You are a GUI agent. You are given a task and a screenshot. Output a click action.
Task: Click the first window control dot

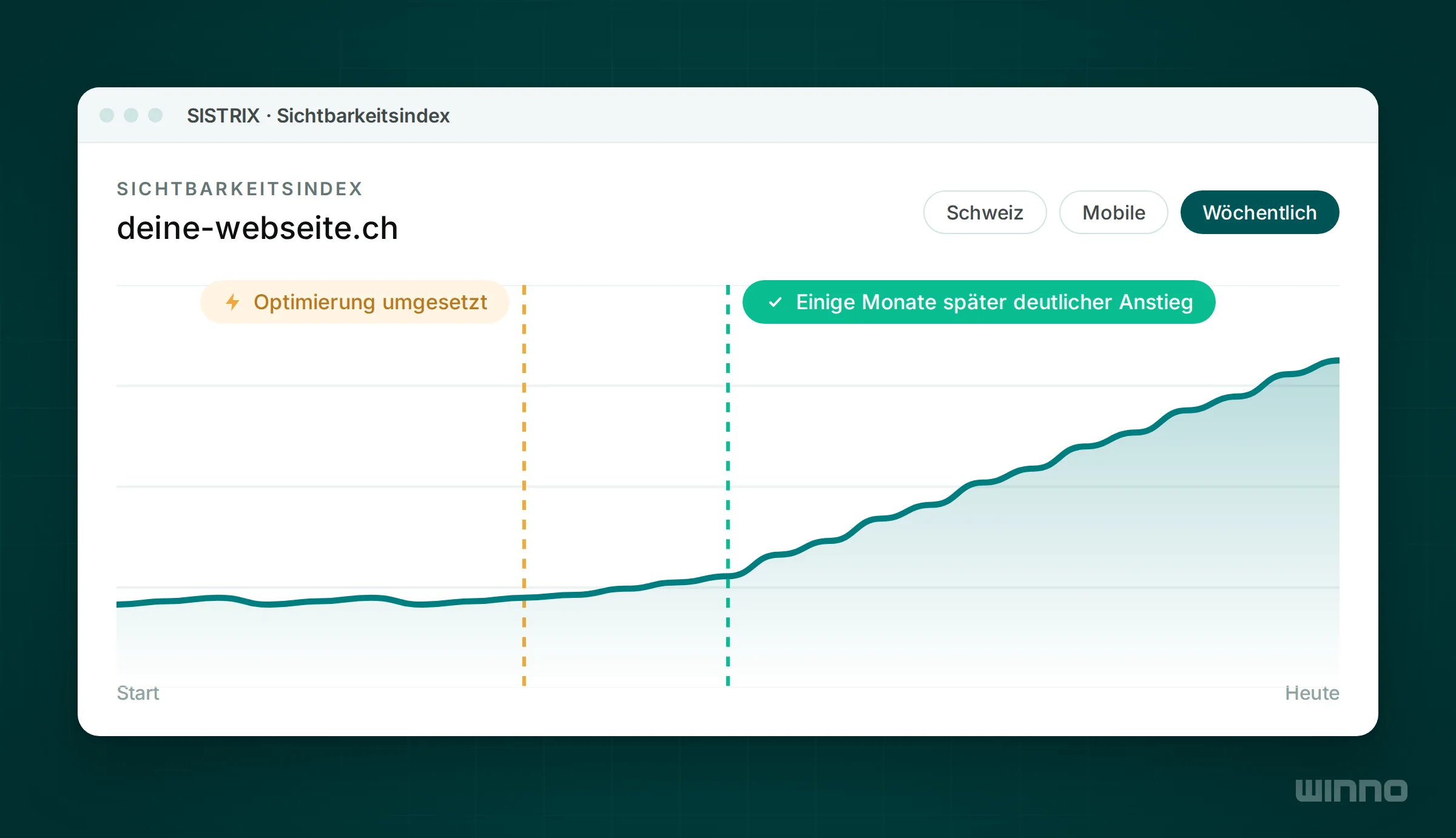(x=107, y=115)
